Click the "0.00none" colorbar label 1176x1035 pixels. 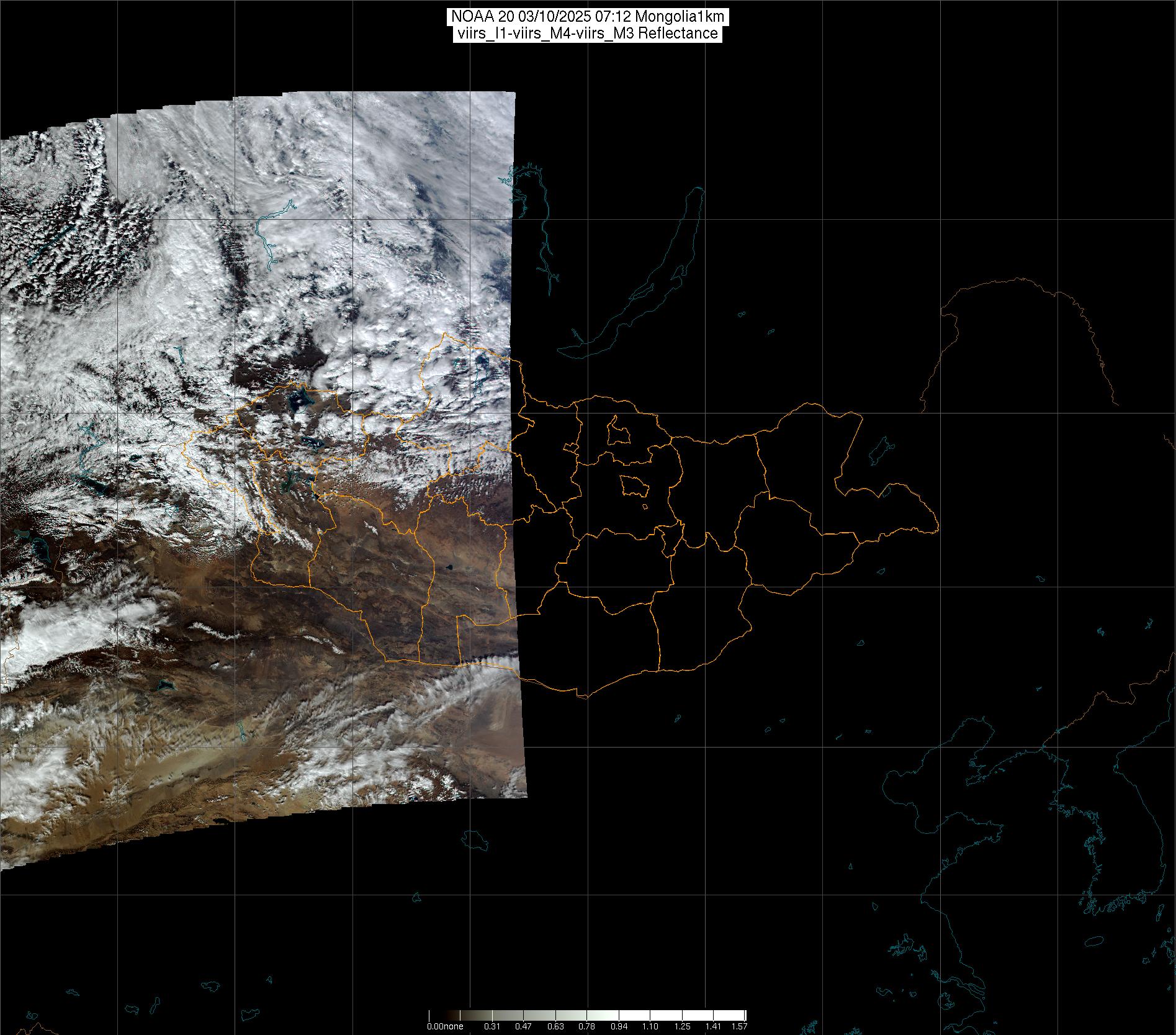pos(445,1026)
